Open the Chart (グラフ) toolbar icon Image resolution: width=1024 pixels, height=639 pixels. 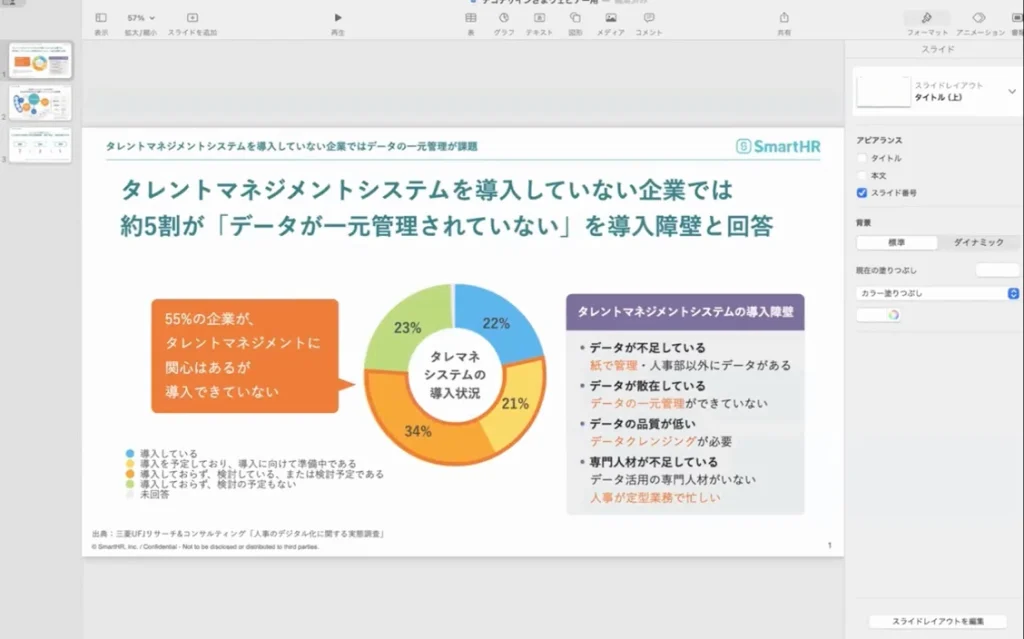tap(504, 18)
